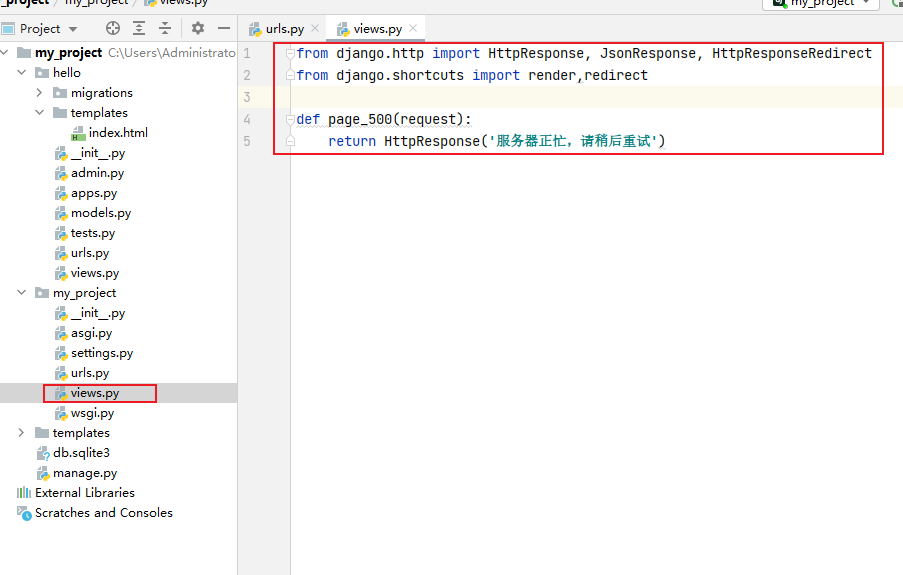903x575 pixels.
Task: Collapse the hello folder
Action: pos(22,73)
